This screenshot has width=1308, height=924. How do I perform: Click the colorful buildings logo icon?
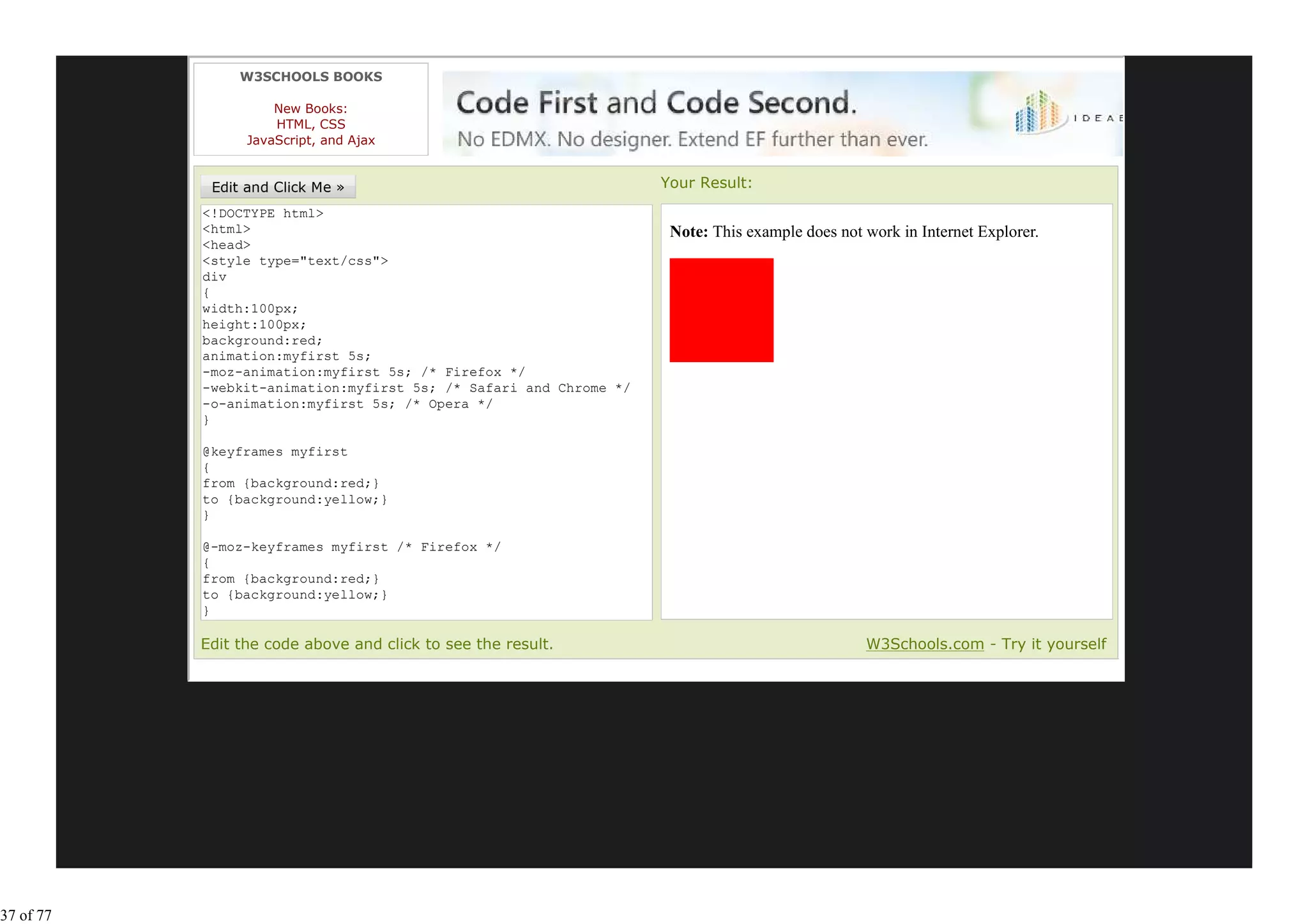click(x=1038, y=112)
